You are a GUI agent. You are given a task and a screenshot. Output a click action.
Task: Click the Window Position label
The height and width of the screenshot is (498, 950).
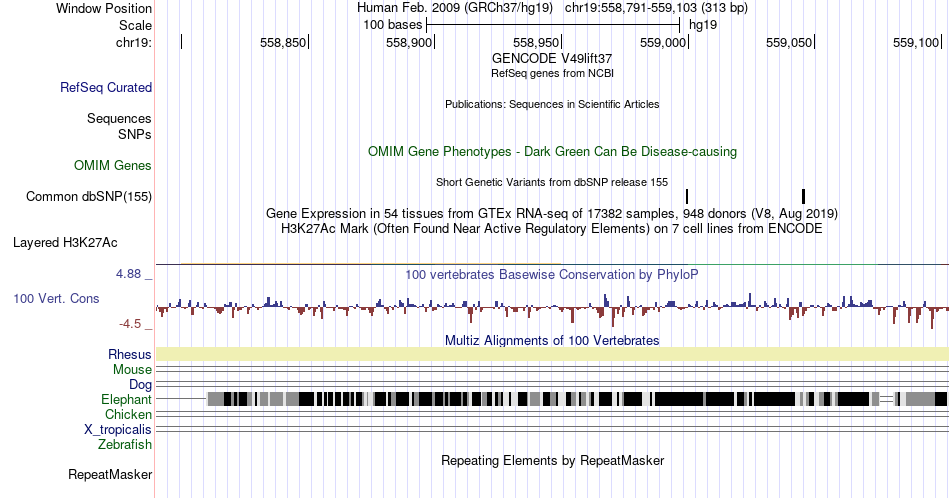104,8
